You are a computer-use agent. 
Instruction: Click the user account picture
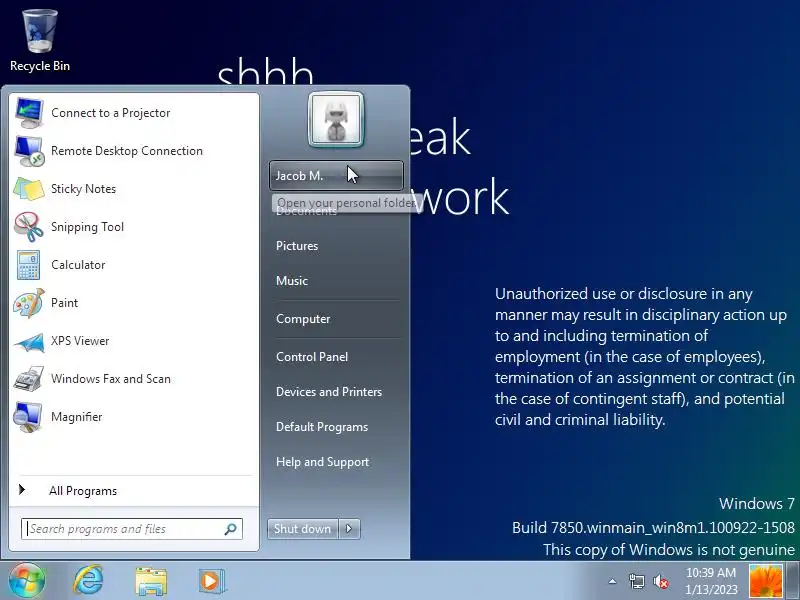(336, 120)
